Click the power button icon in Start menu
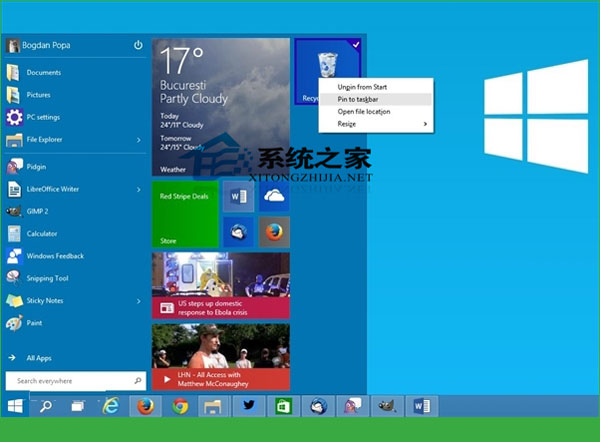Screen dimensions: 600x442 138,45
